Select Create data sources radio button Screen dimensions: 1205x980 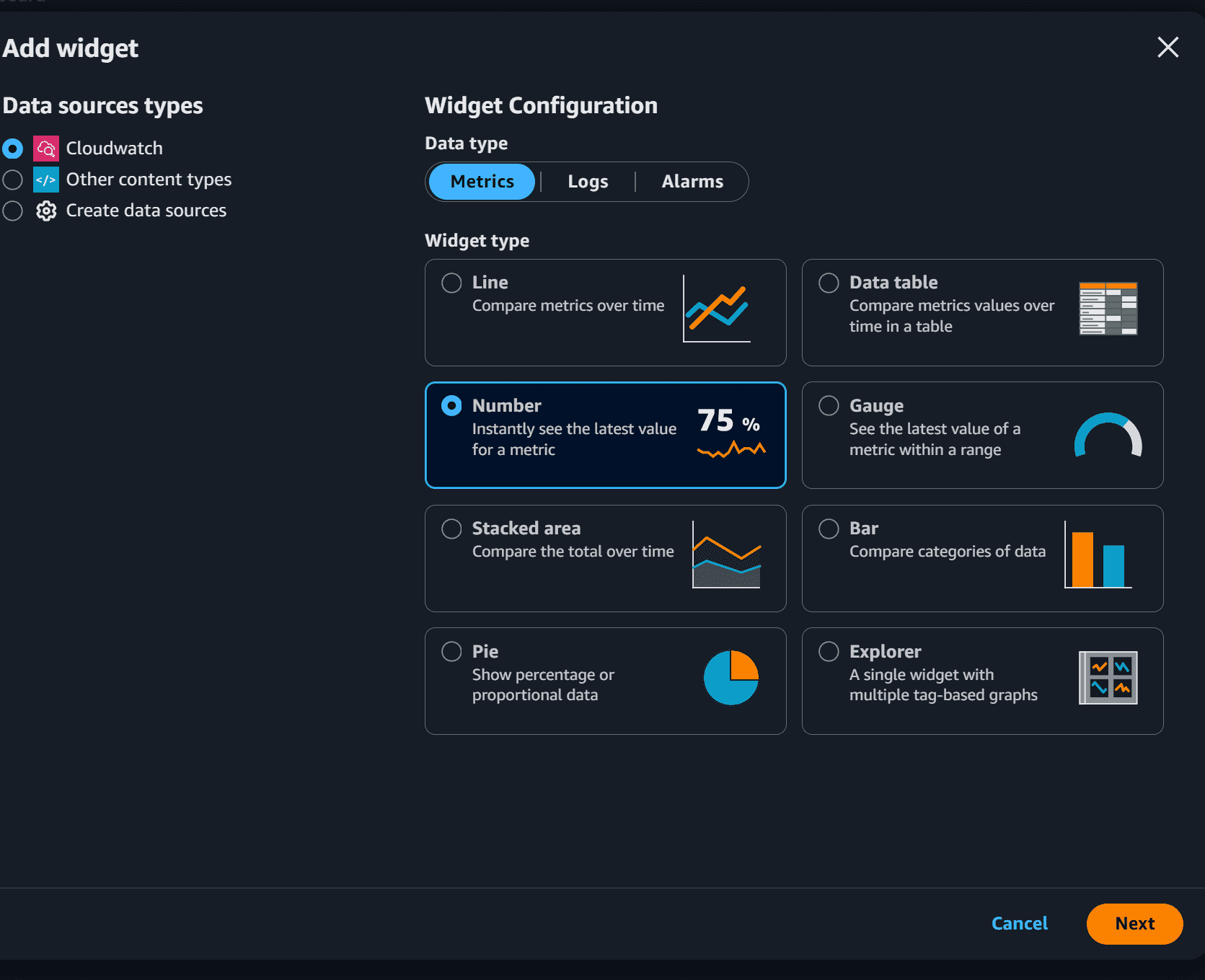coord(13,211)
